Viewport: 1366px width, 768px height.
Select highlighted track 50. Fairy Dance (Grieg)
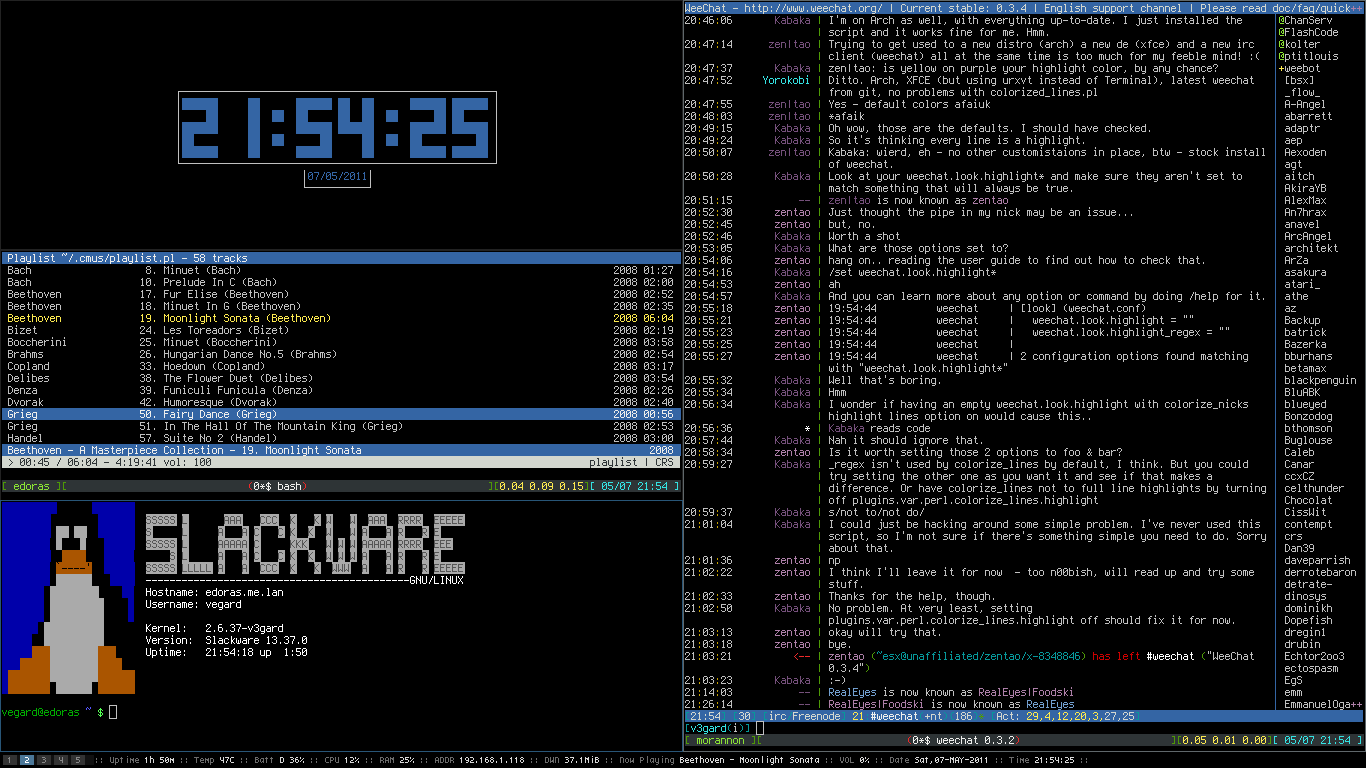coord(341,414)
